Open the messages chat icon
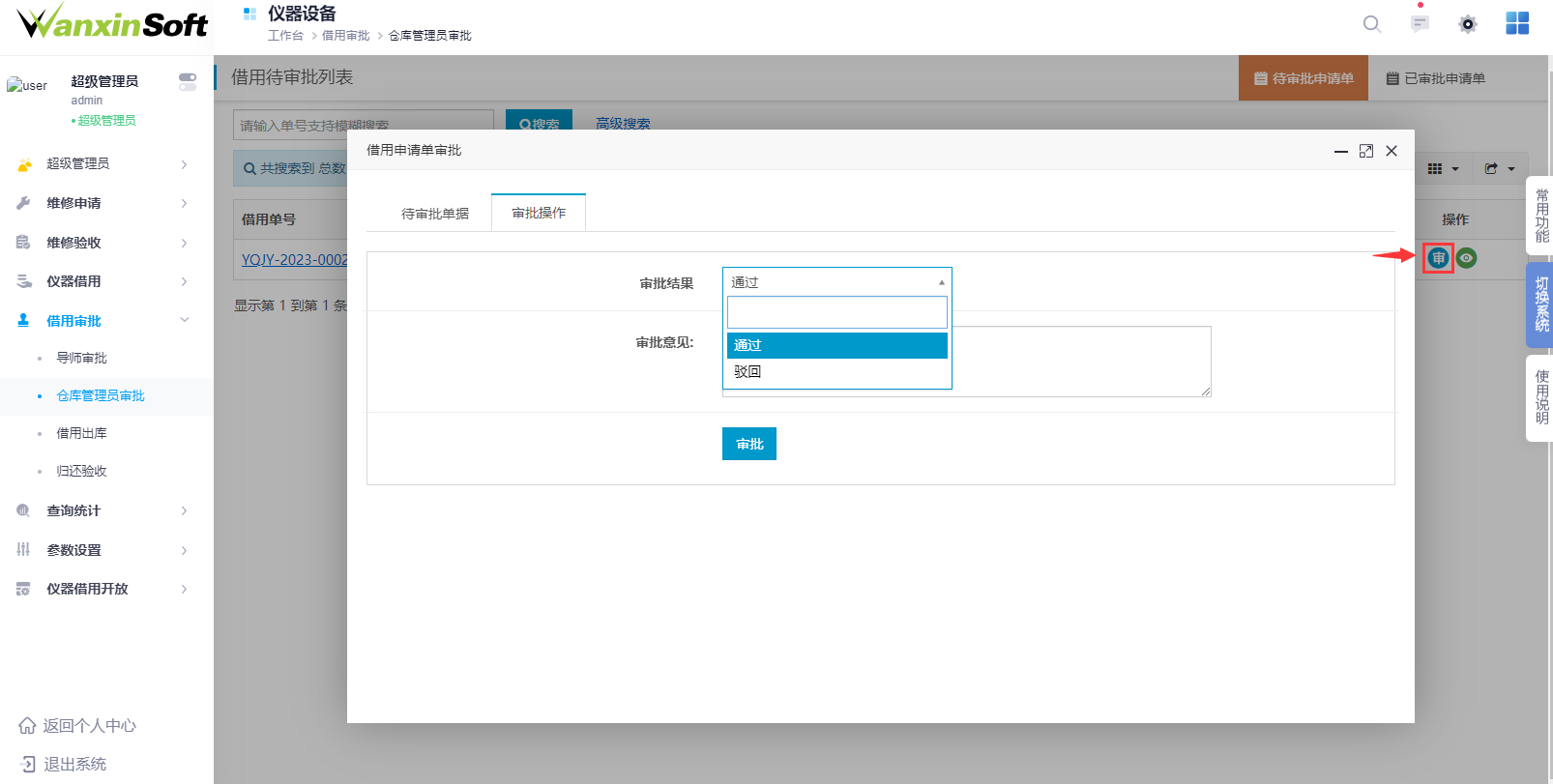The width and height of the screenshot is (1553, 784). point(1420,24)
